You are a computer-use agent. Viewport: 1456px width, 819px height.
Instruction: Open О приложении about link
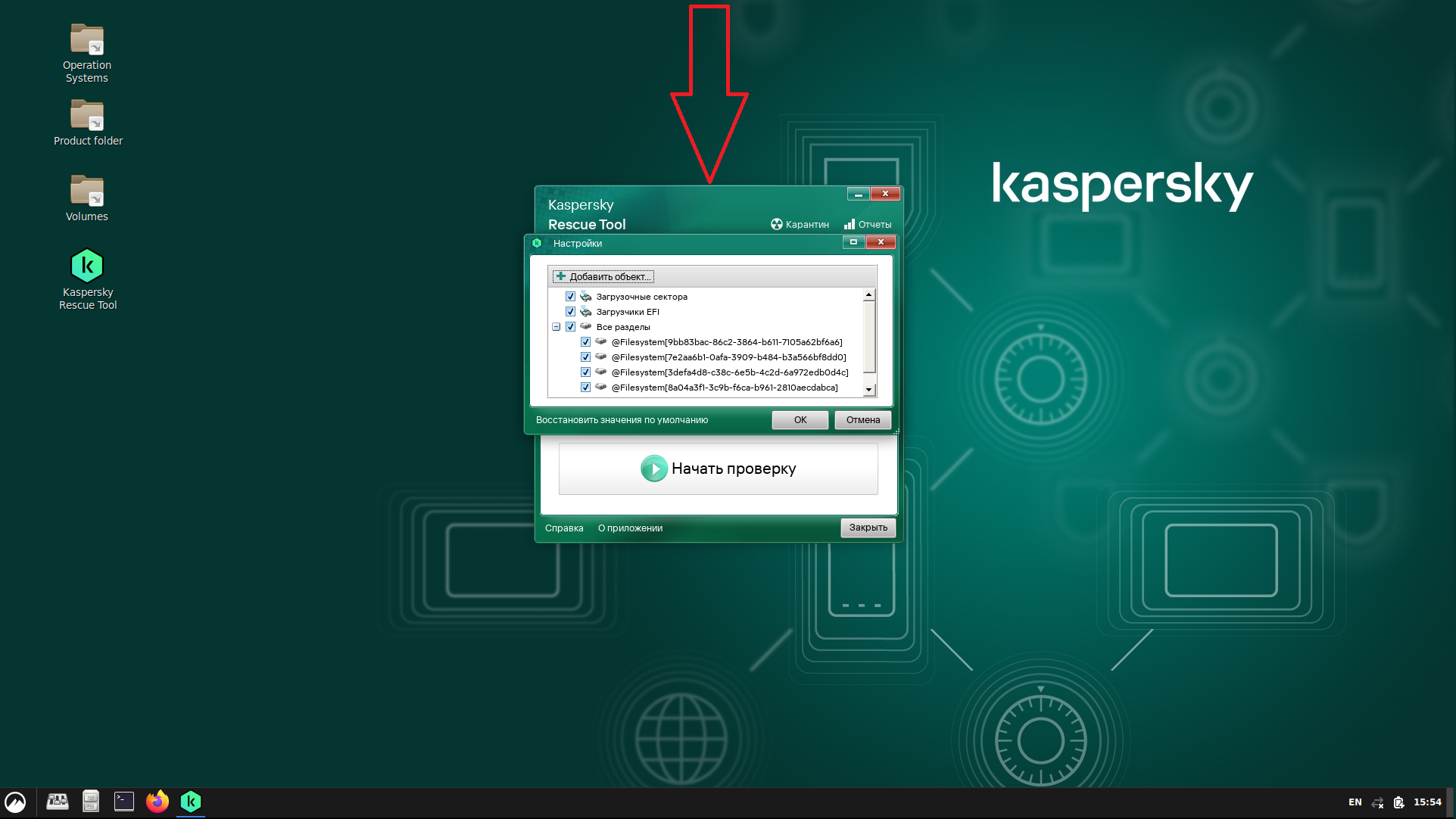630,528
